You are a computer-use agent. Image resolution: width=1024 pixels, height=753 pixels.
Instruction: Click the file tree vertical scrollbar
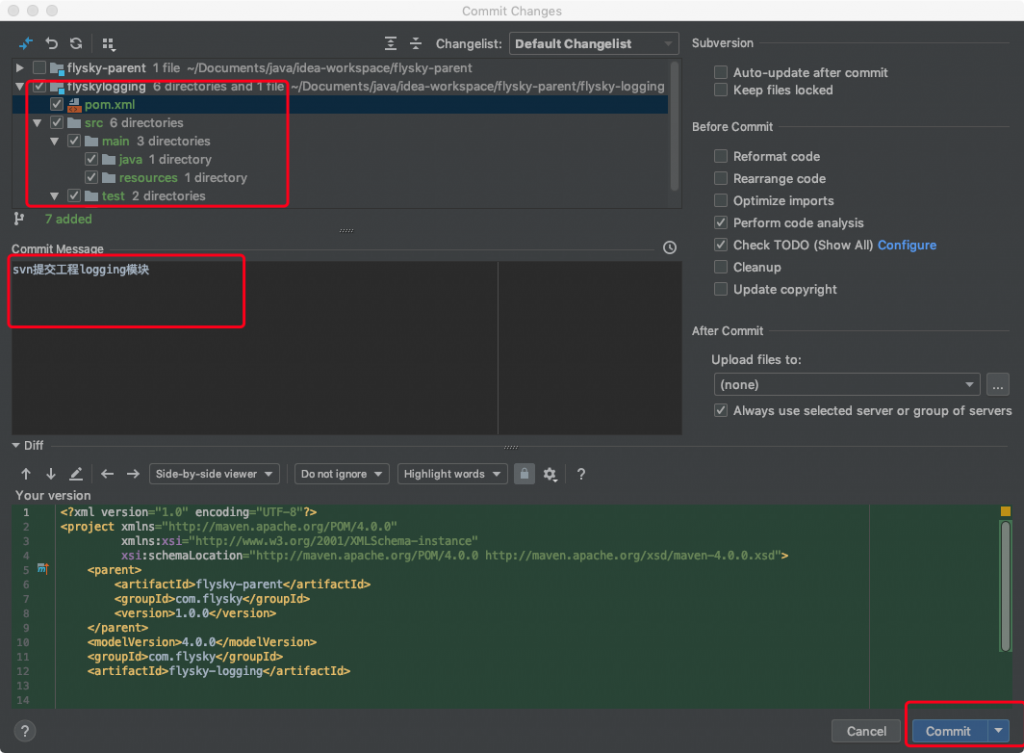(675, 126)
